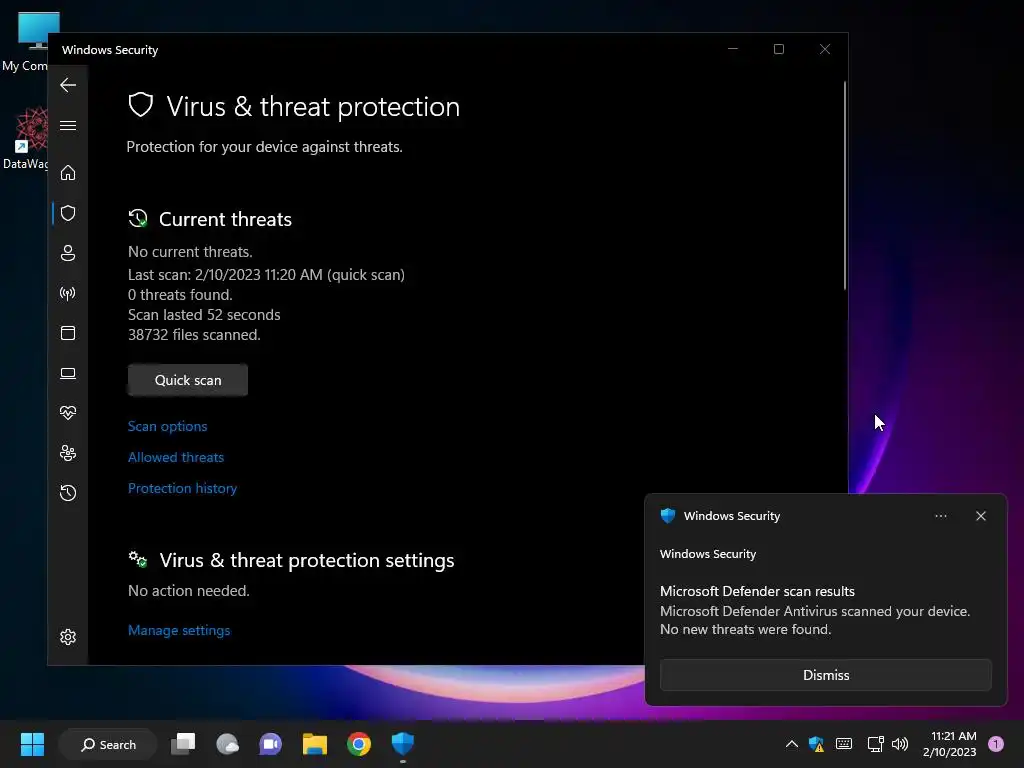Open Device security sidebar icon

coord(68,373)
